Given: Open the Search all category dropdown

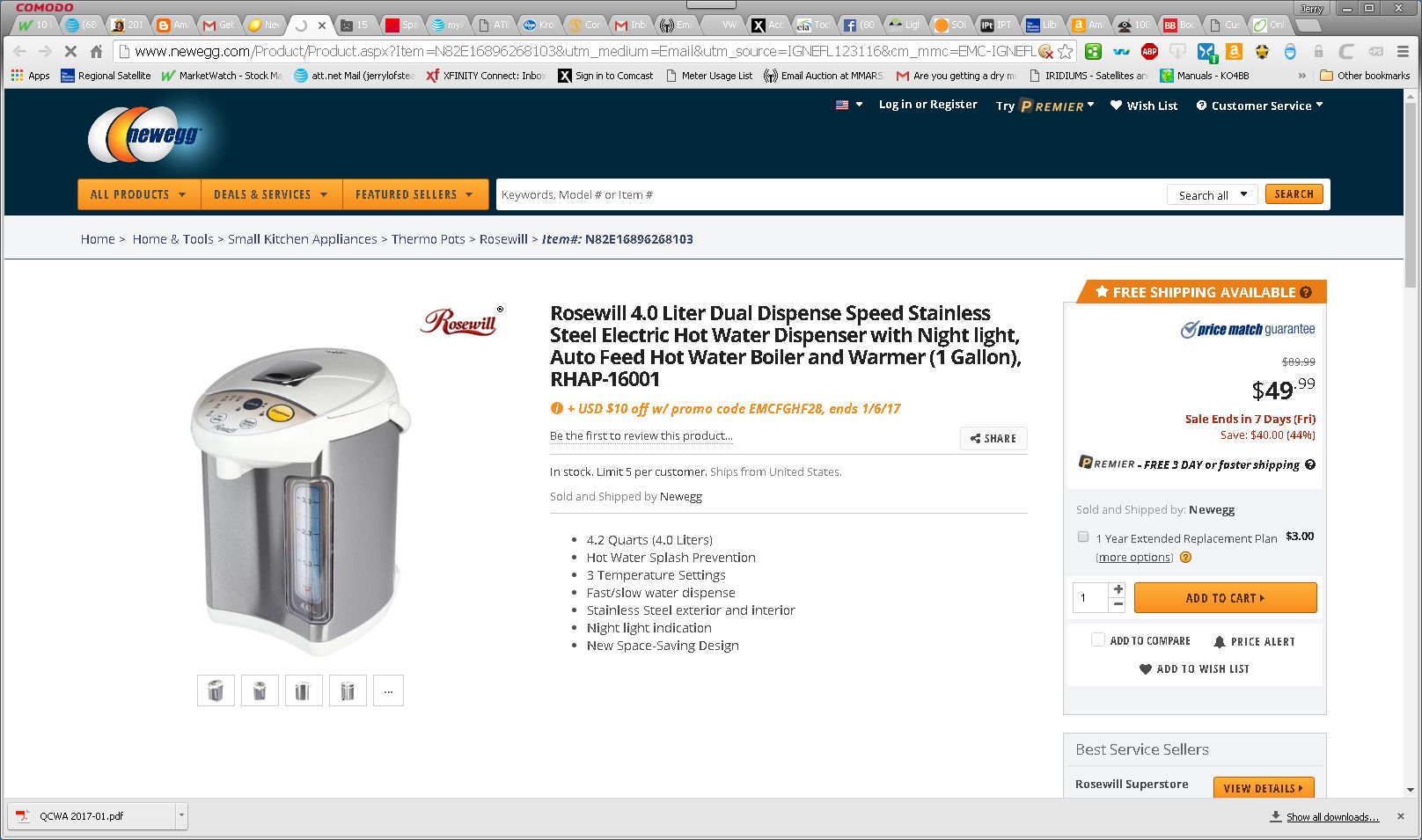Looking at the screenshot, I should [x=1213, y=194].
